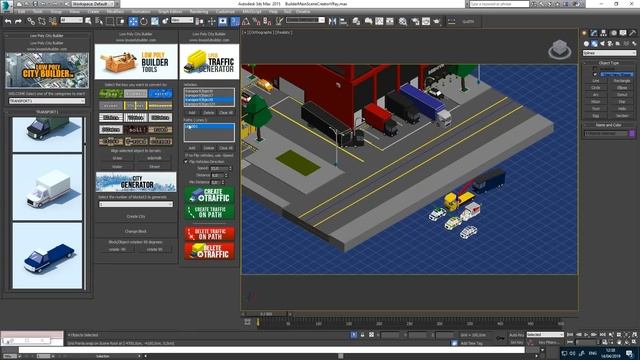Toggle the Selection Lock icon in status bar
This screenshot has height=360, width=640.
pos(362,335)
